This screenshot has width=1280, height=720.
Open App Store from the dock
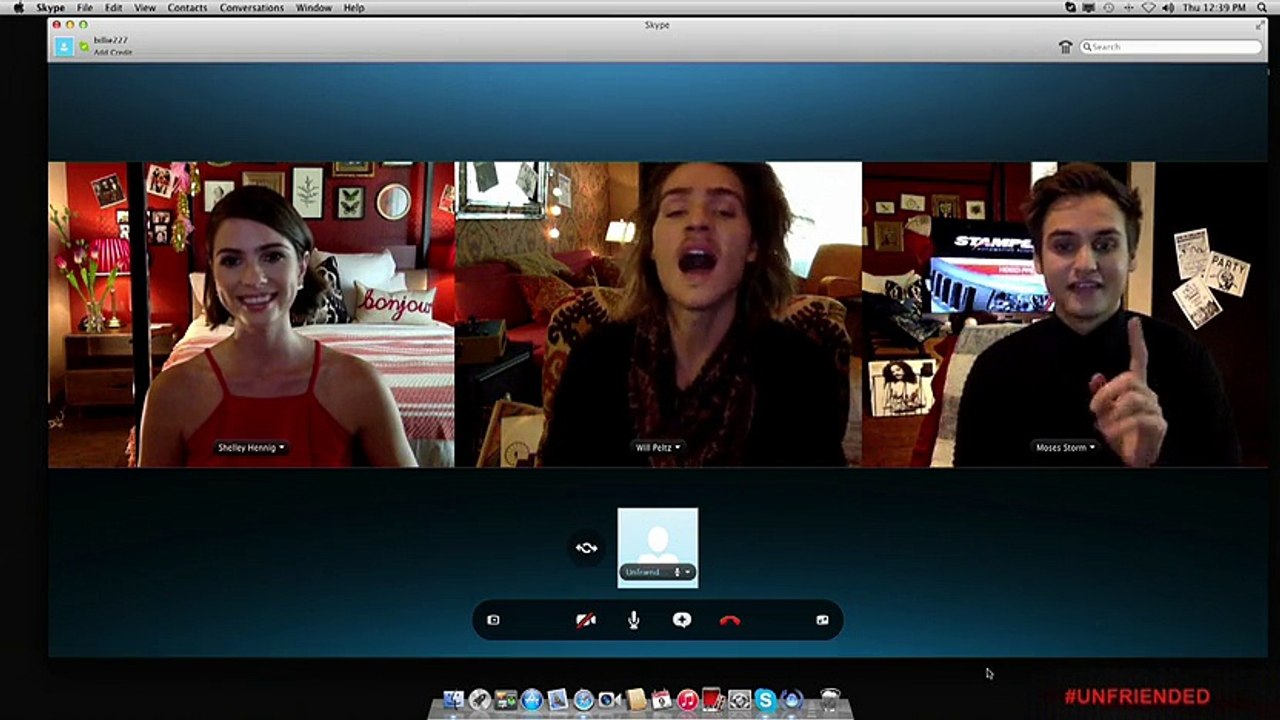532,699
